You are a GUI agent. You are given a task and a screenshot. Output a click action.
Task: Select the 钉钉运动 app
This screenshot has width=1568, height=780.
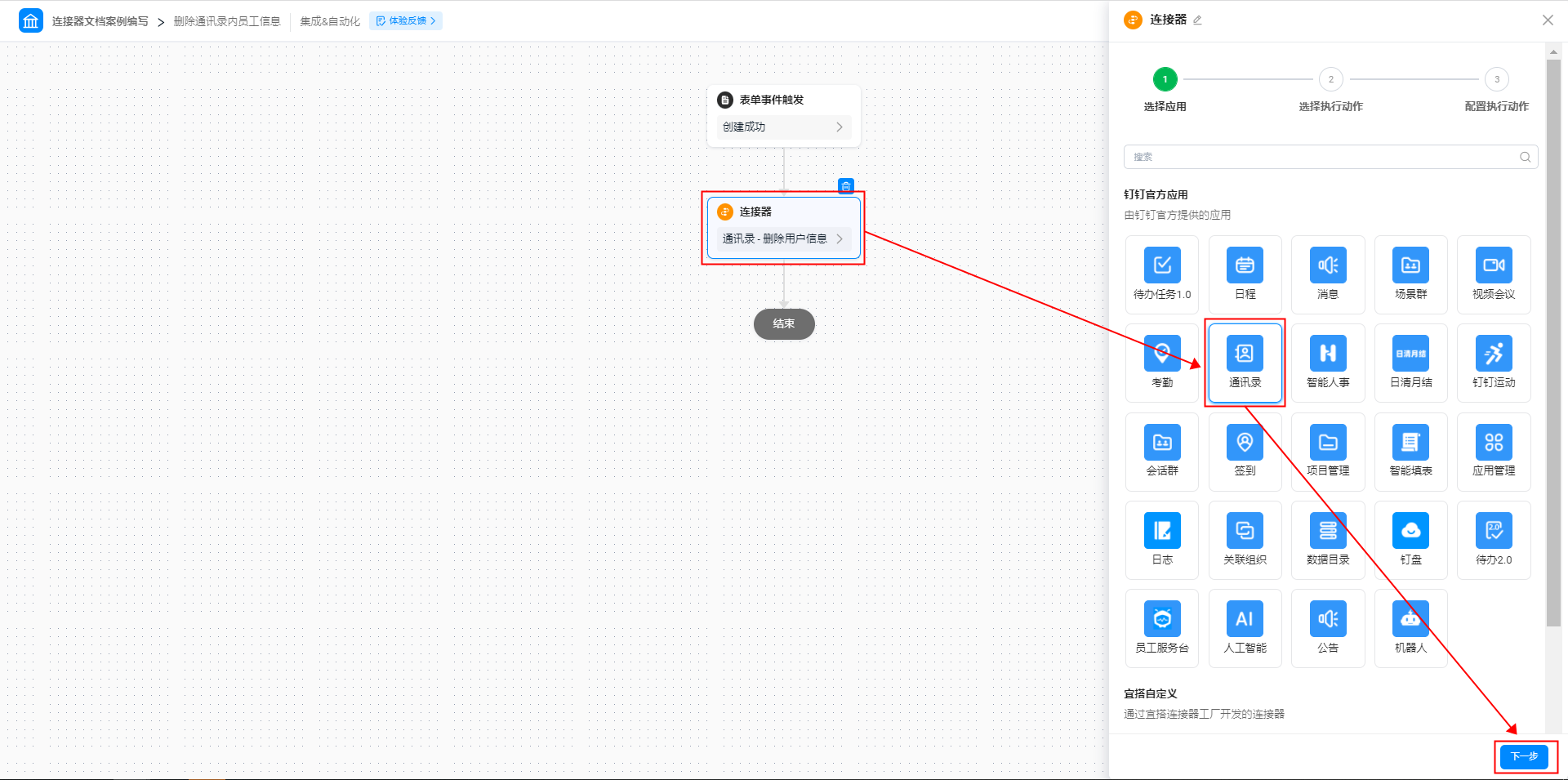click(x=1494, y=363)
